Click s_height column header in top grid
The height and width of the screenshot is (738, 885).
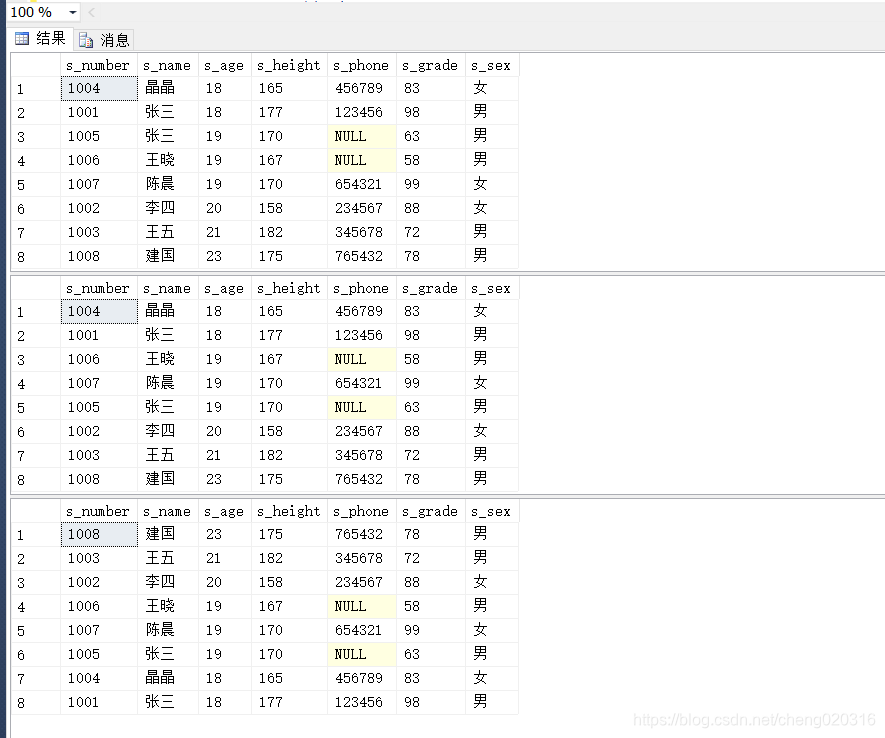(290, 65)
